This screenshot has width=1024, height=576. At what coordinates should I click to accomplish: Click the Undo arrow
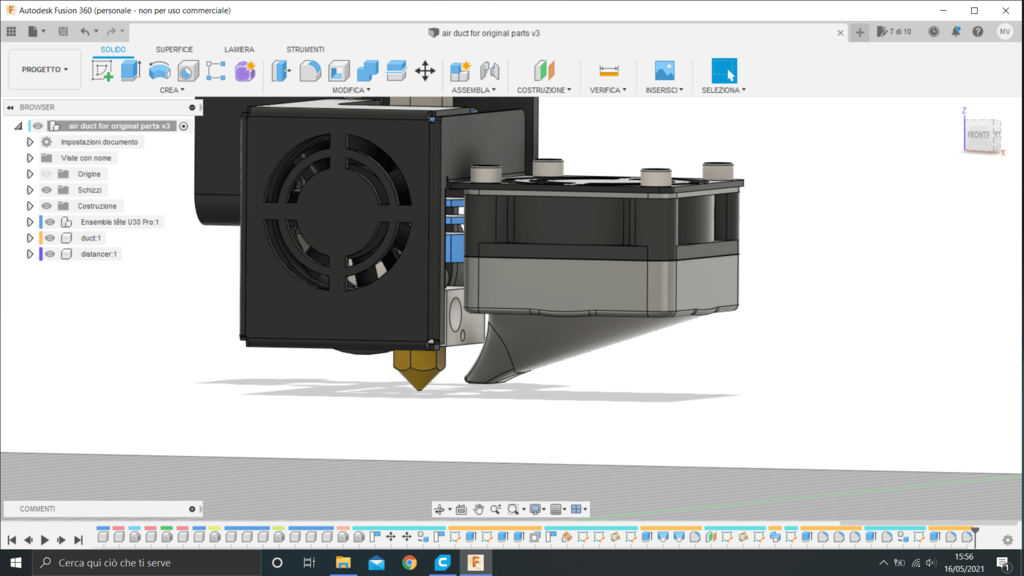[85, 31]
